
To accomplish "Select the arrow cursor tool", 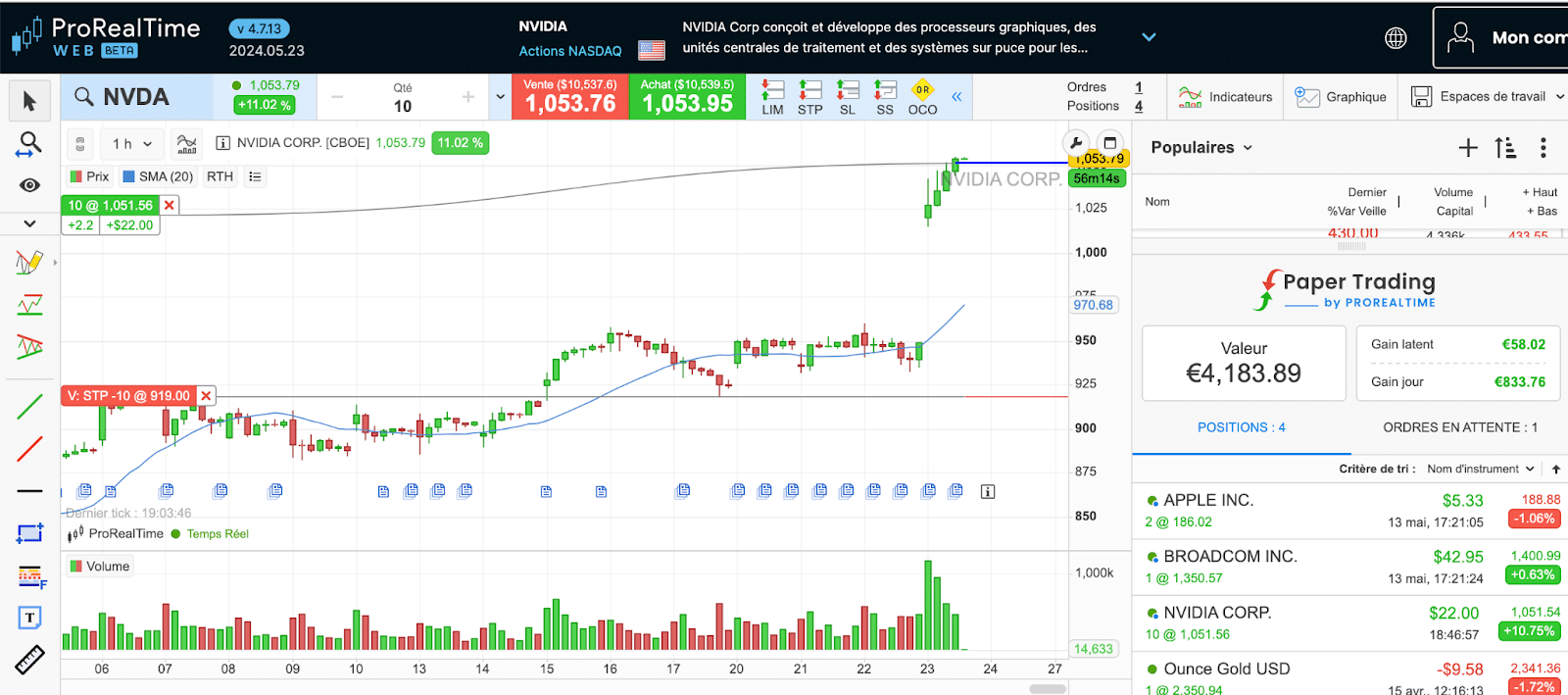I will (29, 101).
